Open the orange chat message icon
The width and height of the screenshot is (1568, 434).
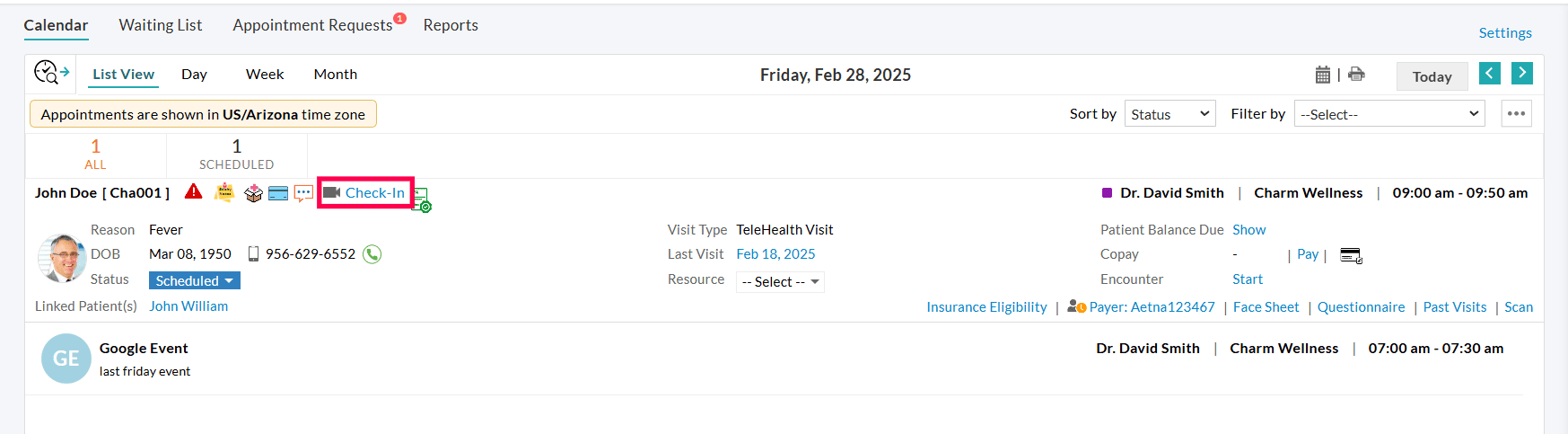(303, 193)
